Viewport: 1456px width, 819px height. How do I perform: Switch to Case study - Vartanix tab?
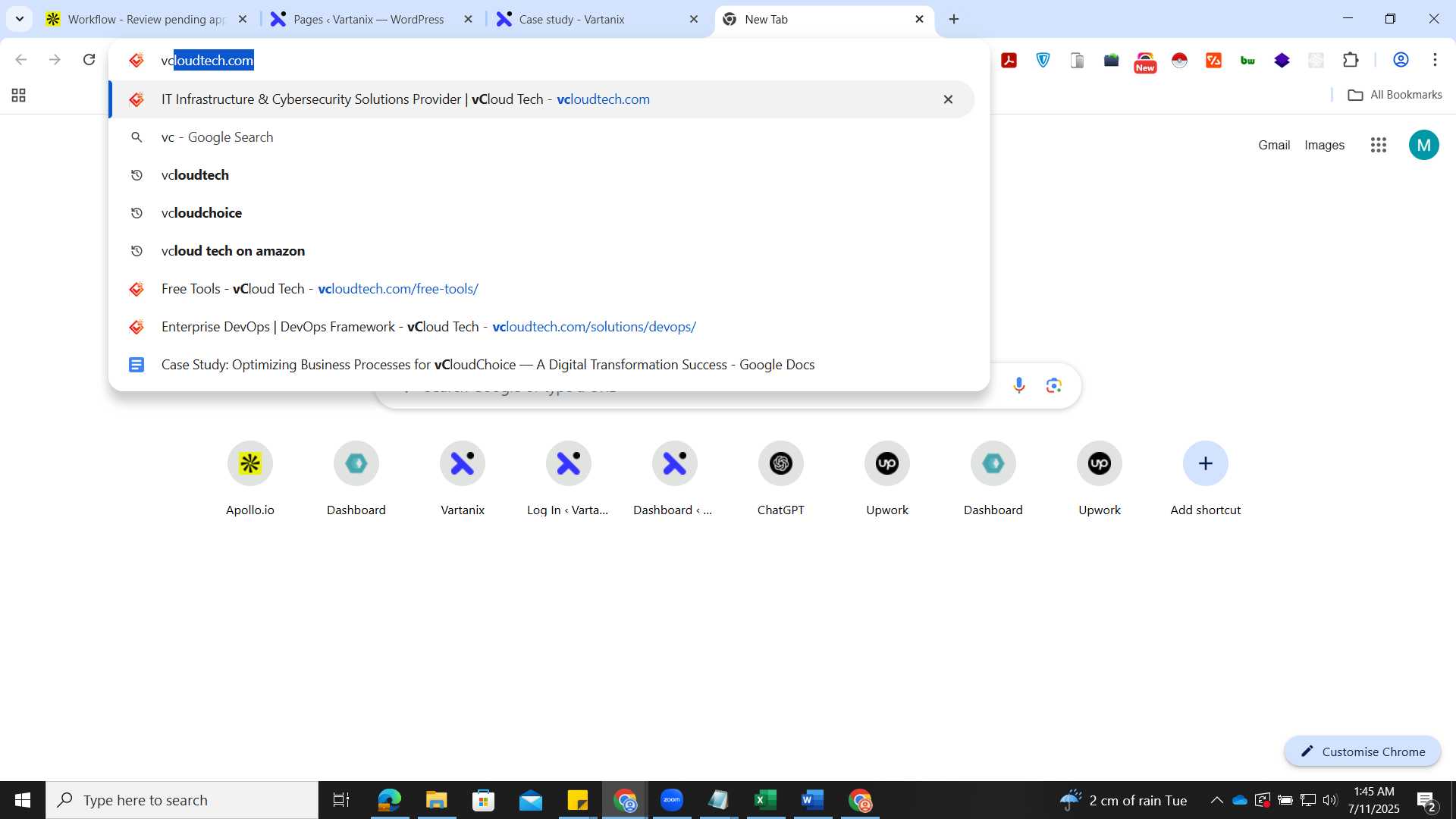click(597, 19)
